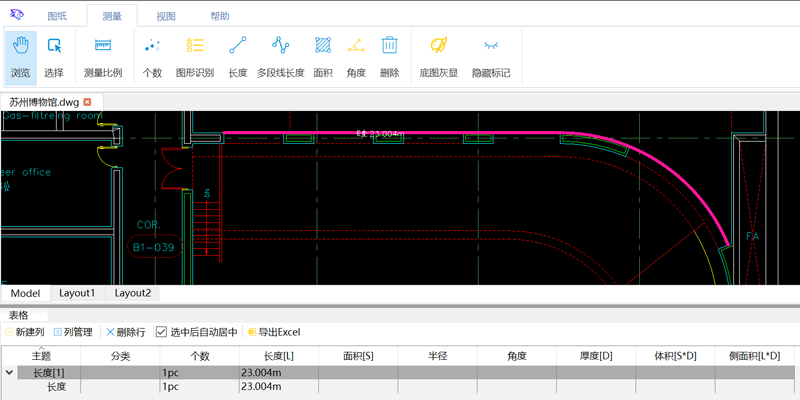Image resolution: width=800 pixels, height=400 pixels.
Task: Click the 新建列 new column button
Action: (x=25, y=332)
